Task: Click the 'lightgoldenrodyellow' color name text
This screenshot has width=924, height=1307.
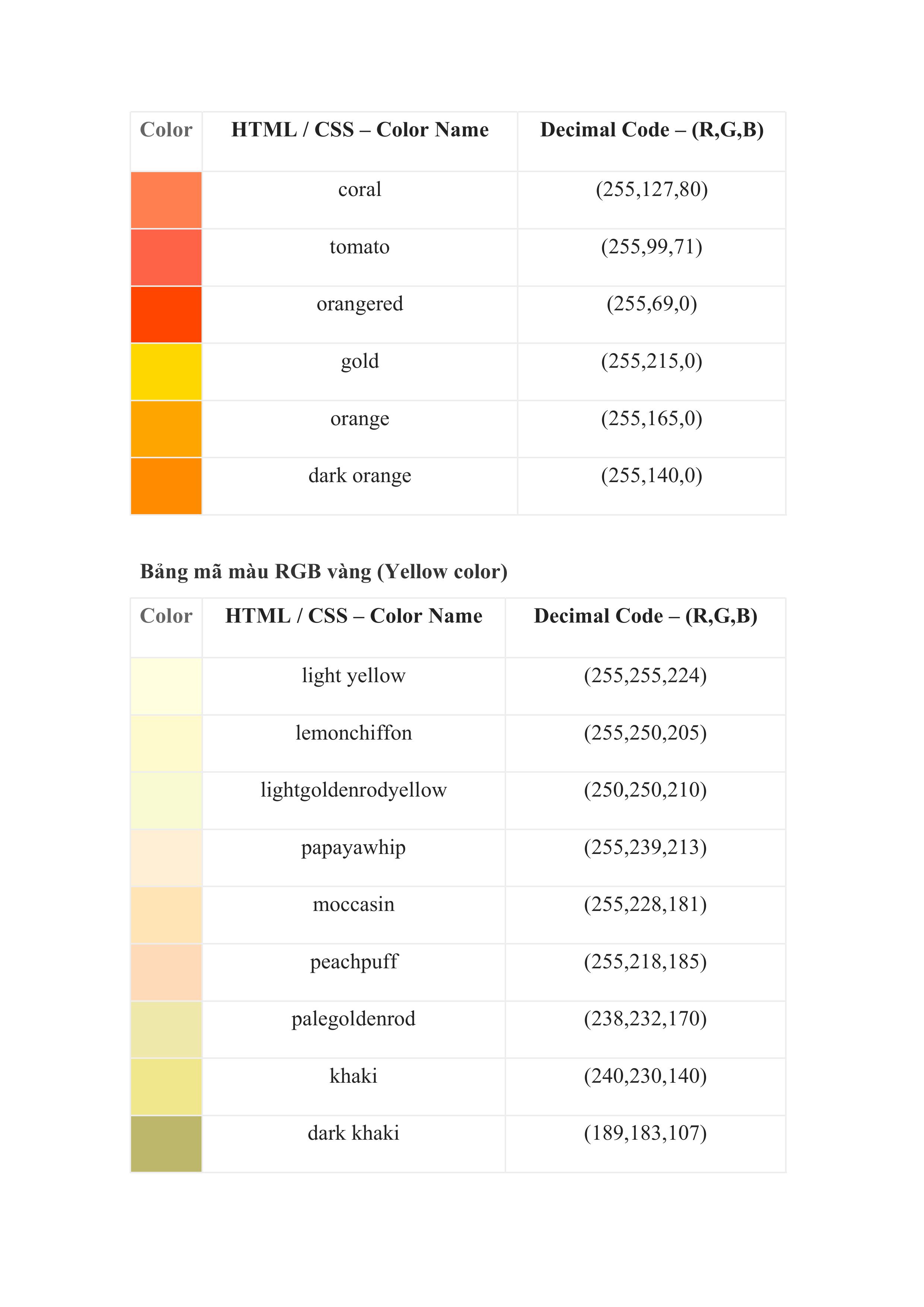Action: point(353,790)
